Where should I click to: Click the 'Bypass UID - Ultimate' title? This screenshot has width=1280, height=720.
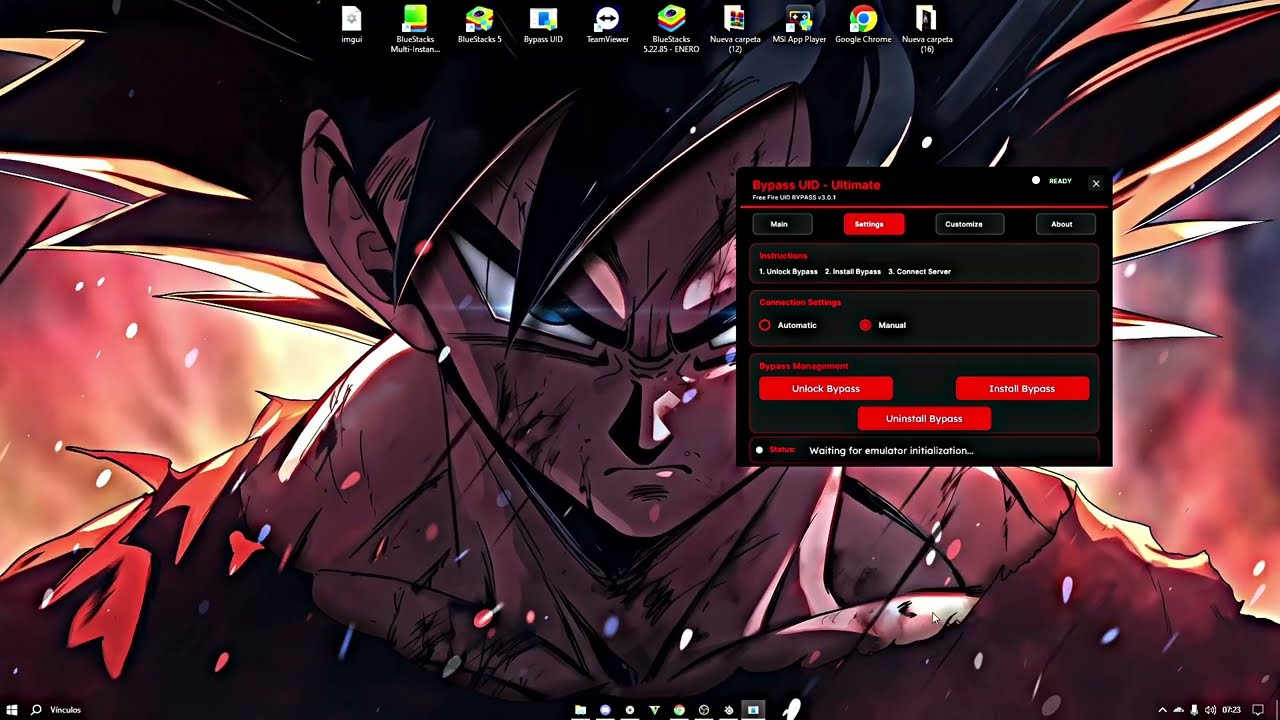[816, 185]
